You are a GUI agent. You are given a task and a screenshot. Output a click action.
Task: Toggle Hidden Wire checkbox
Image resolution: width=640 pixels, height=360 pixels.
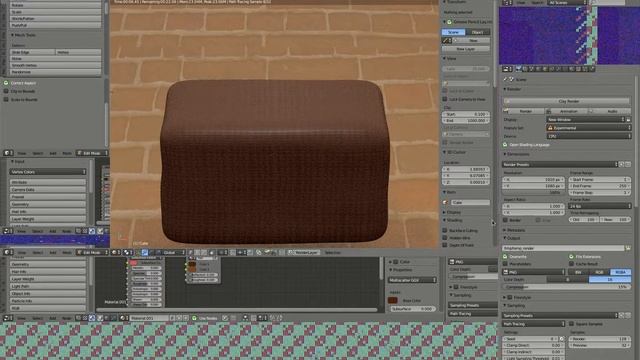point(445,238)
